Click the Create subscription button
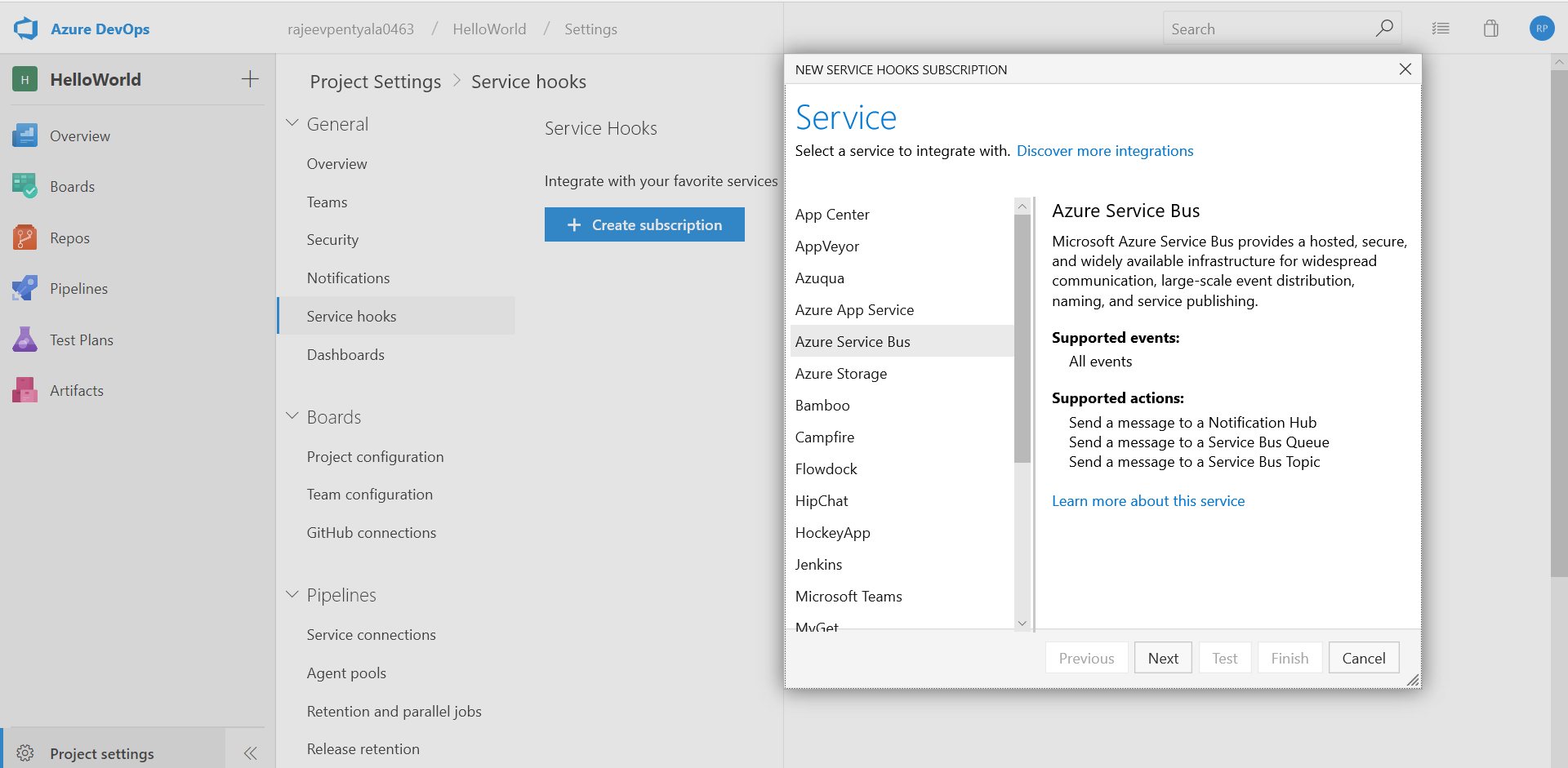Image resolution: width=1568 pixels, height=768 pixels. pos(644,224)
